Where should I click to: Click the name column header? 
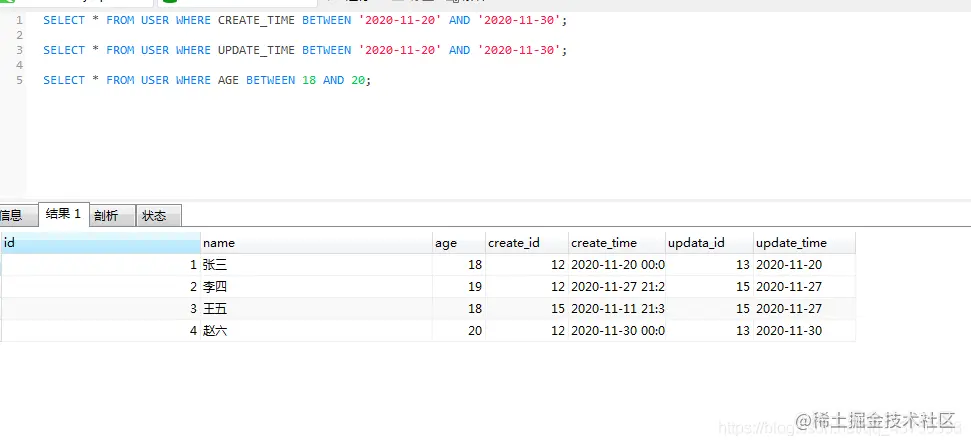click(316, 243)
